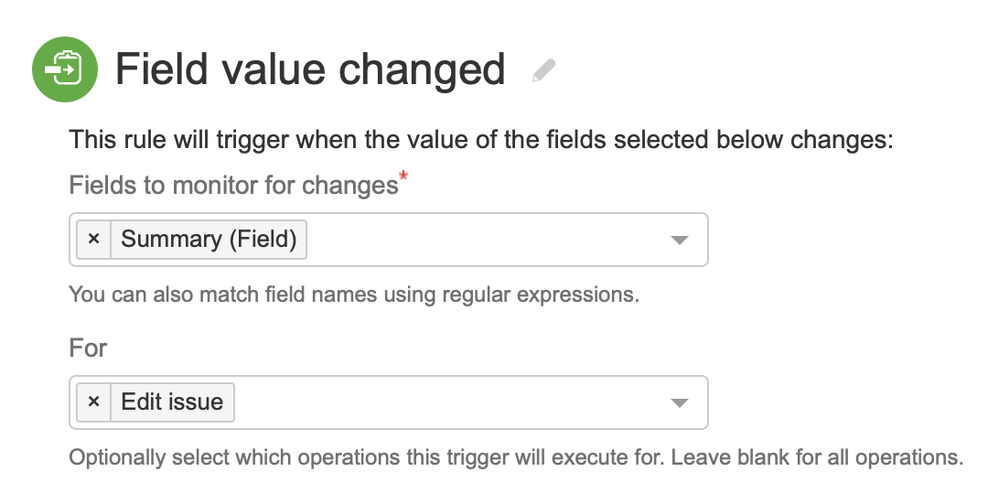Click the For label

pos(88,348)
